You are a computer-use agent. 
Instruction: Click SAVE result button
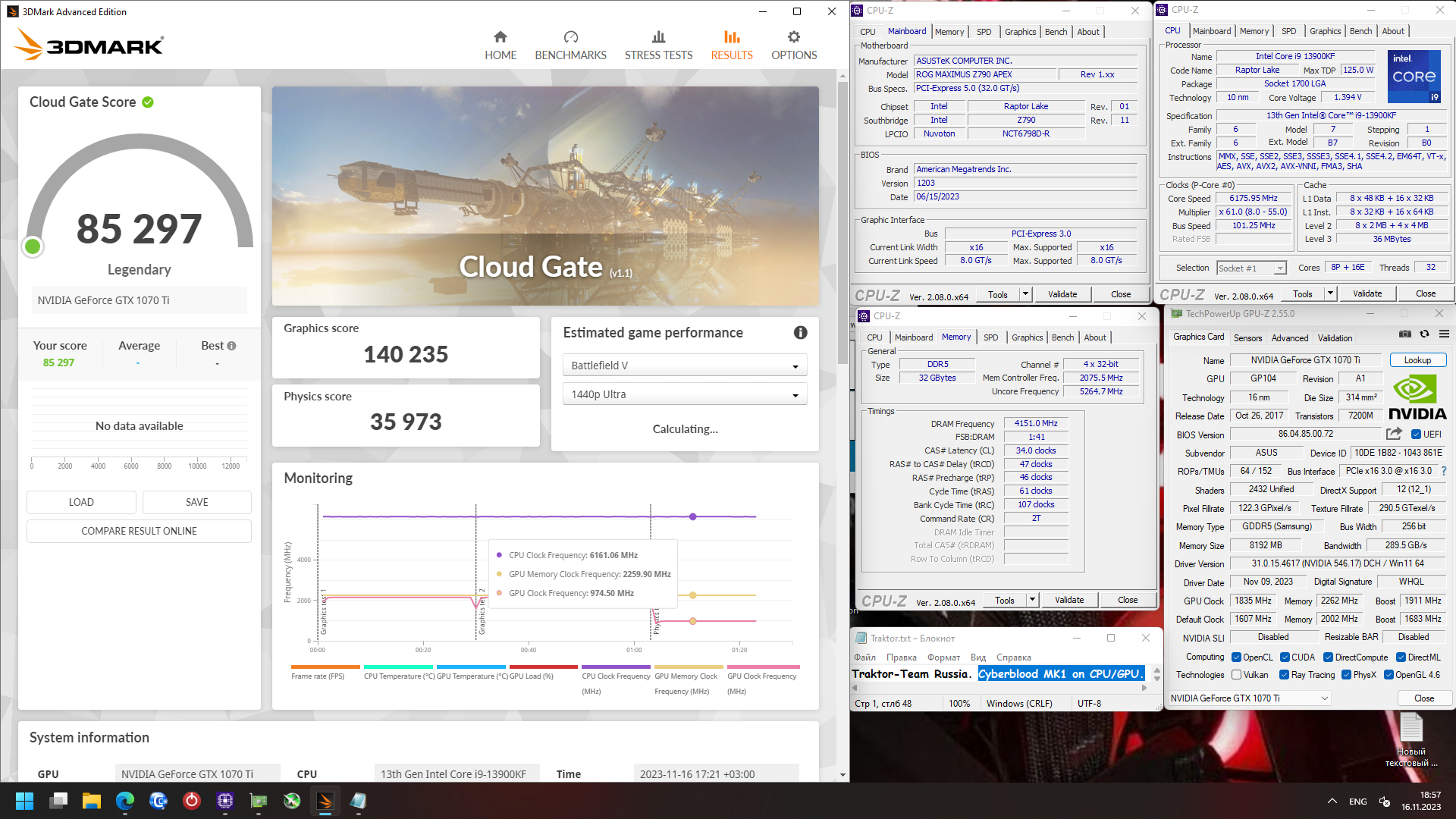(197, 502)
